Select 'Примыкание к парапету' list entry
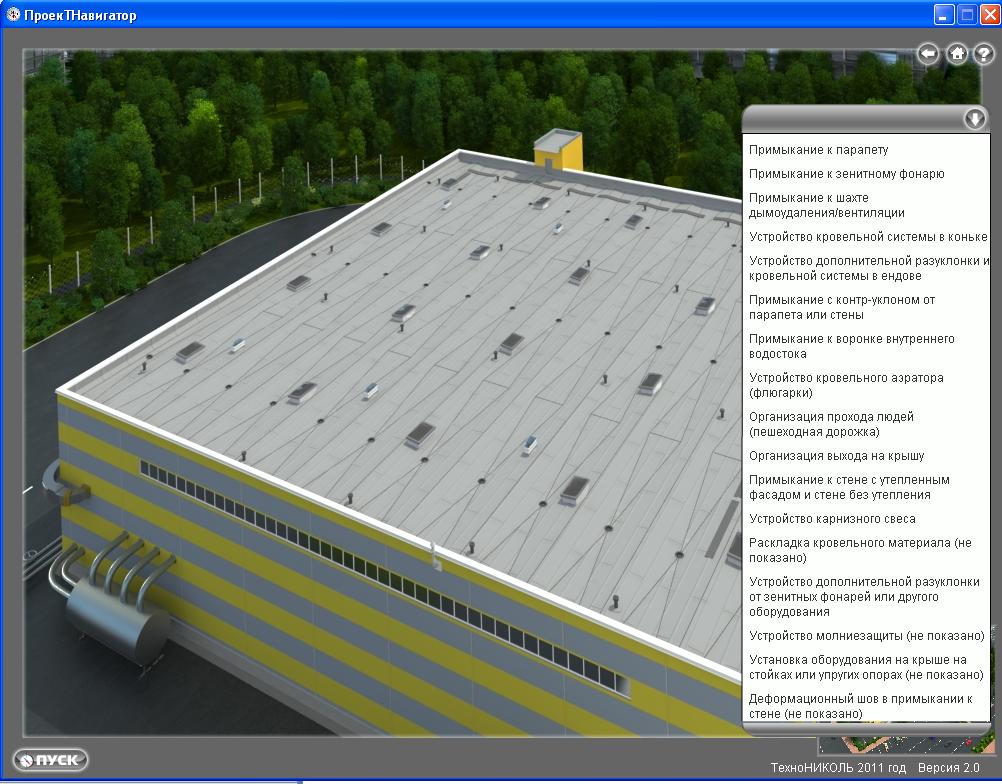The width and height of the screenshot is (1002, 784). pos(818,150)
